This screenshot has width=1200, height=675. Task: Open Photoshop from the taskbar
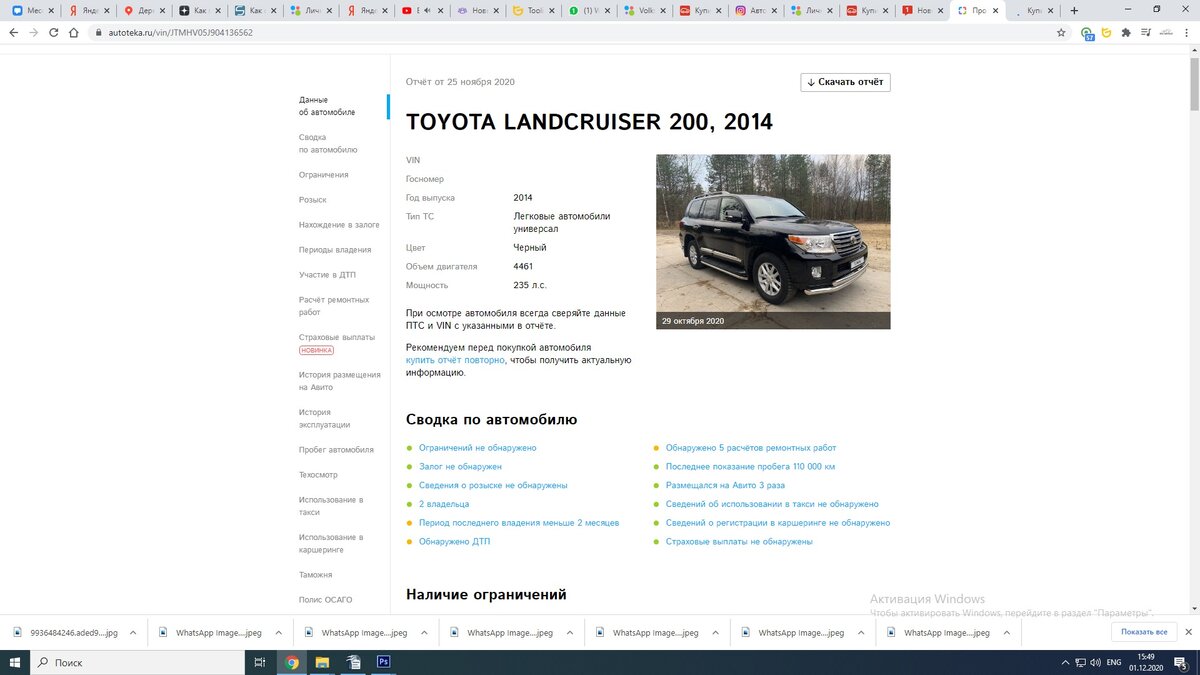(383, 662)
